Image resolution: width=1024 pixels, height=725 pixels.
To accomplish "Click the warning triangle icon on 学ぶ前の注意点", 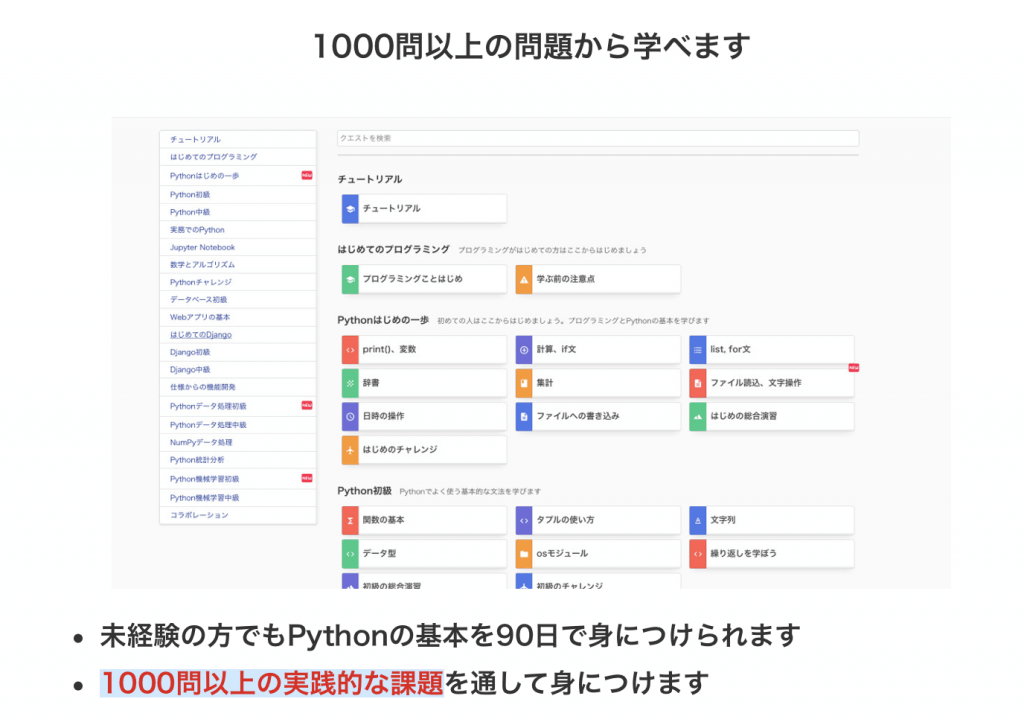I will click(524, 279).
